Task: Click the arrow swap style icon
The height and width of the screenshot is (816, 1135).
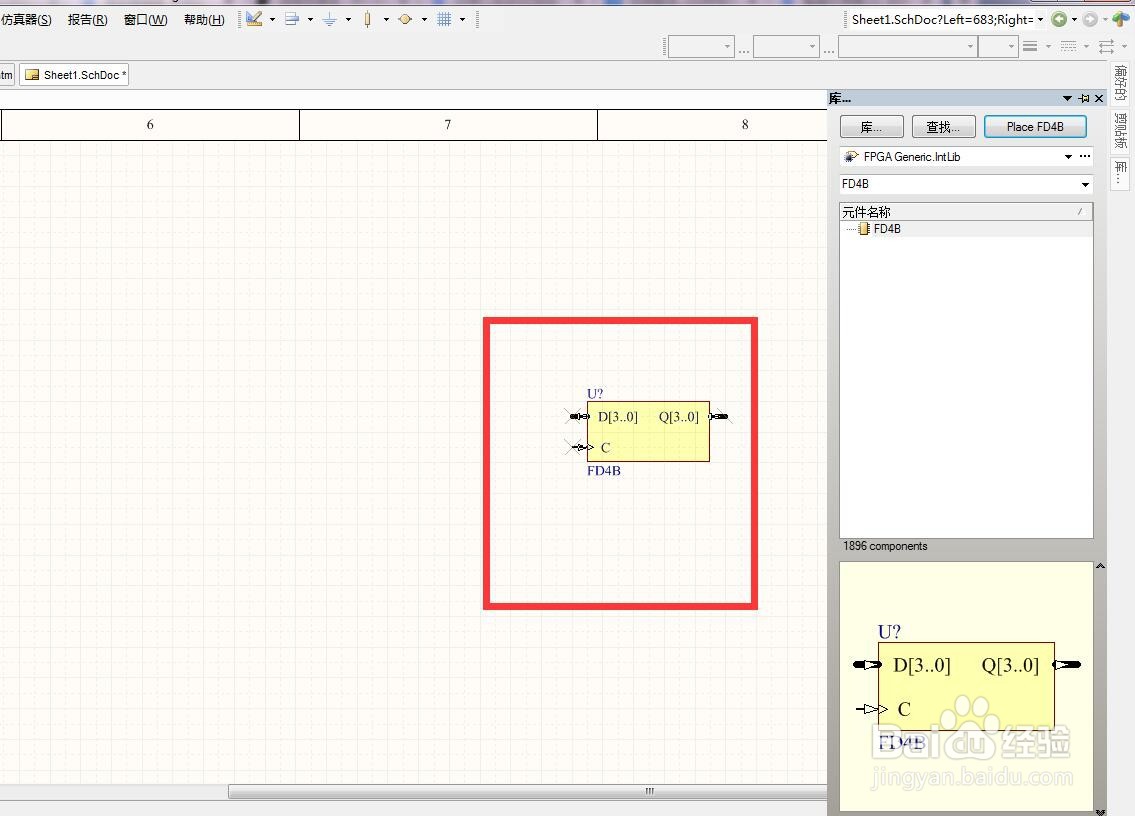Action: coord(1107,46)
